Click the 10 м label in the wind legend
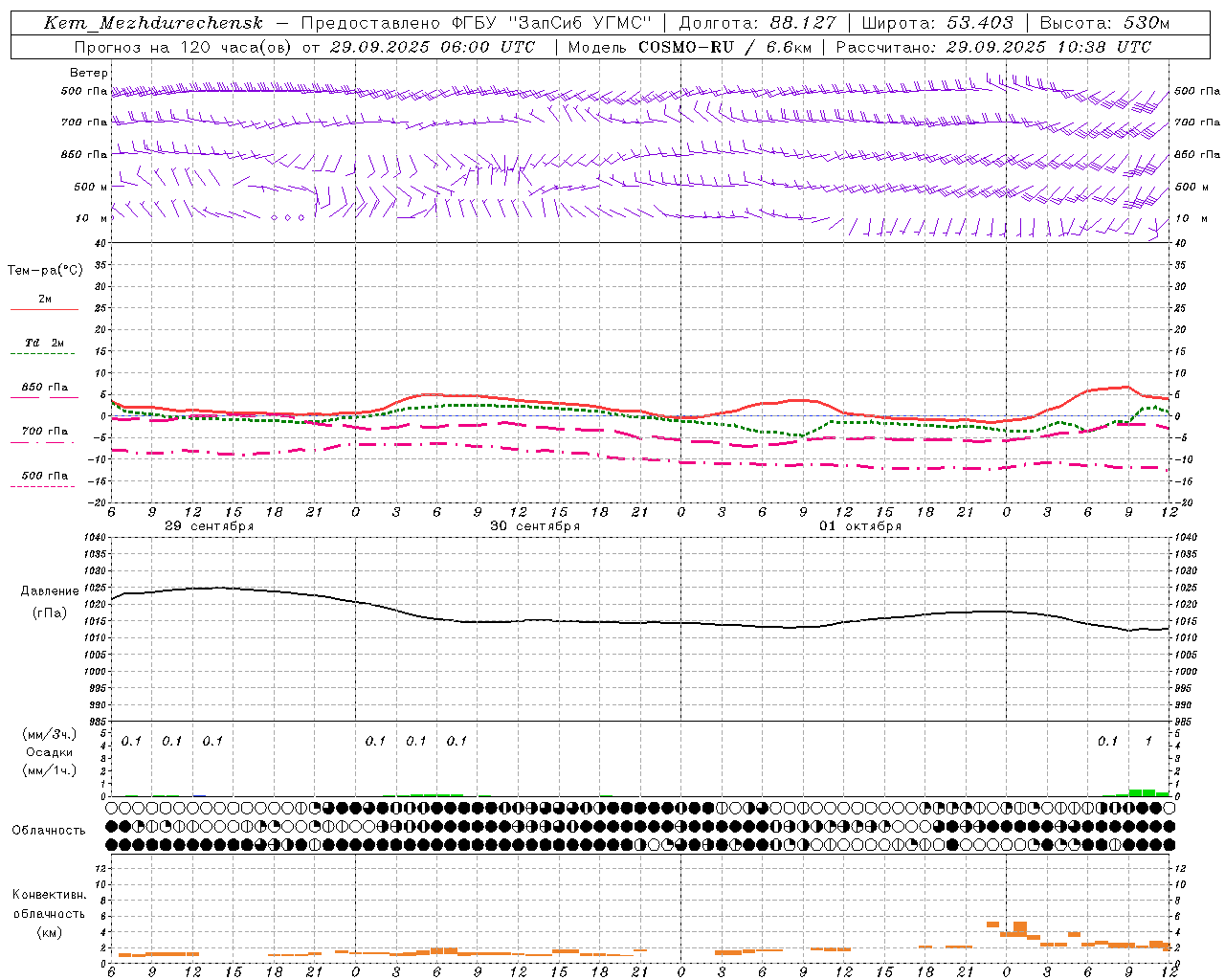 click(x=91, y=219)
